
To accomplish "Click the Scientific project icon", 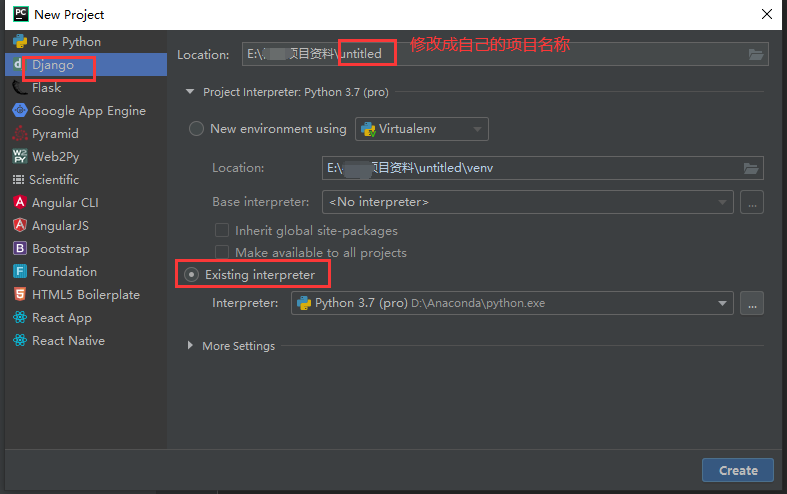I will [x=18, y=180].
